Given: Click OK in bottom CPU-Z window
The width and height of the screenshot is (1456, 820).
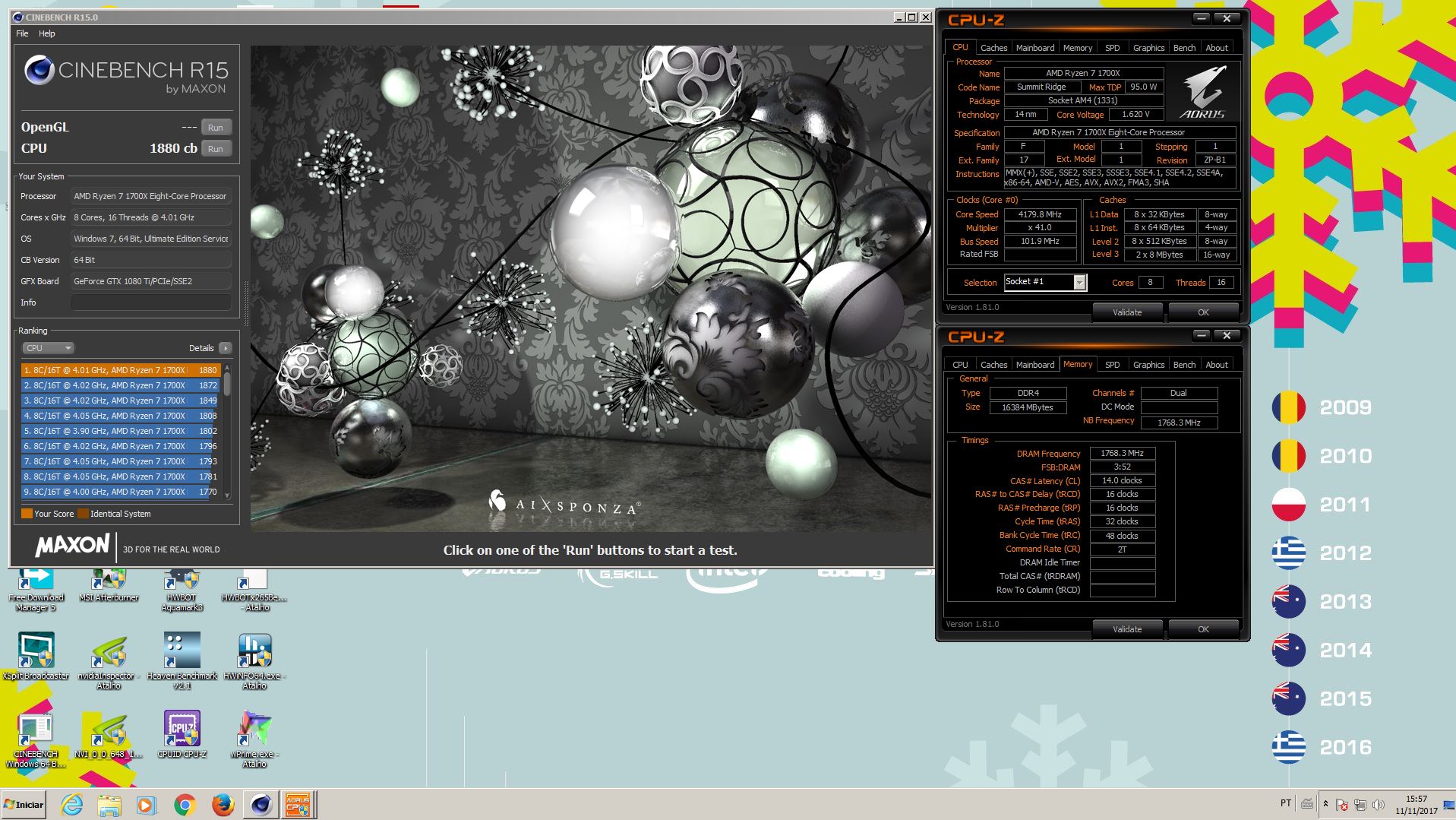Looking at the screenshot, I should point(1203,629).
